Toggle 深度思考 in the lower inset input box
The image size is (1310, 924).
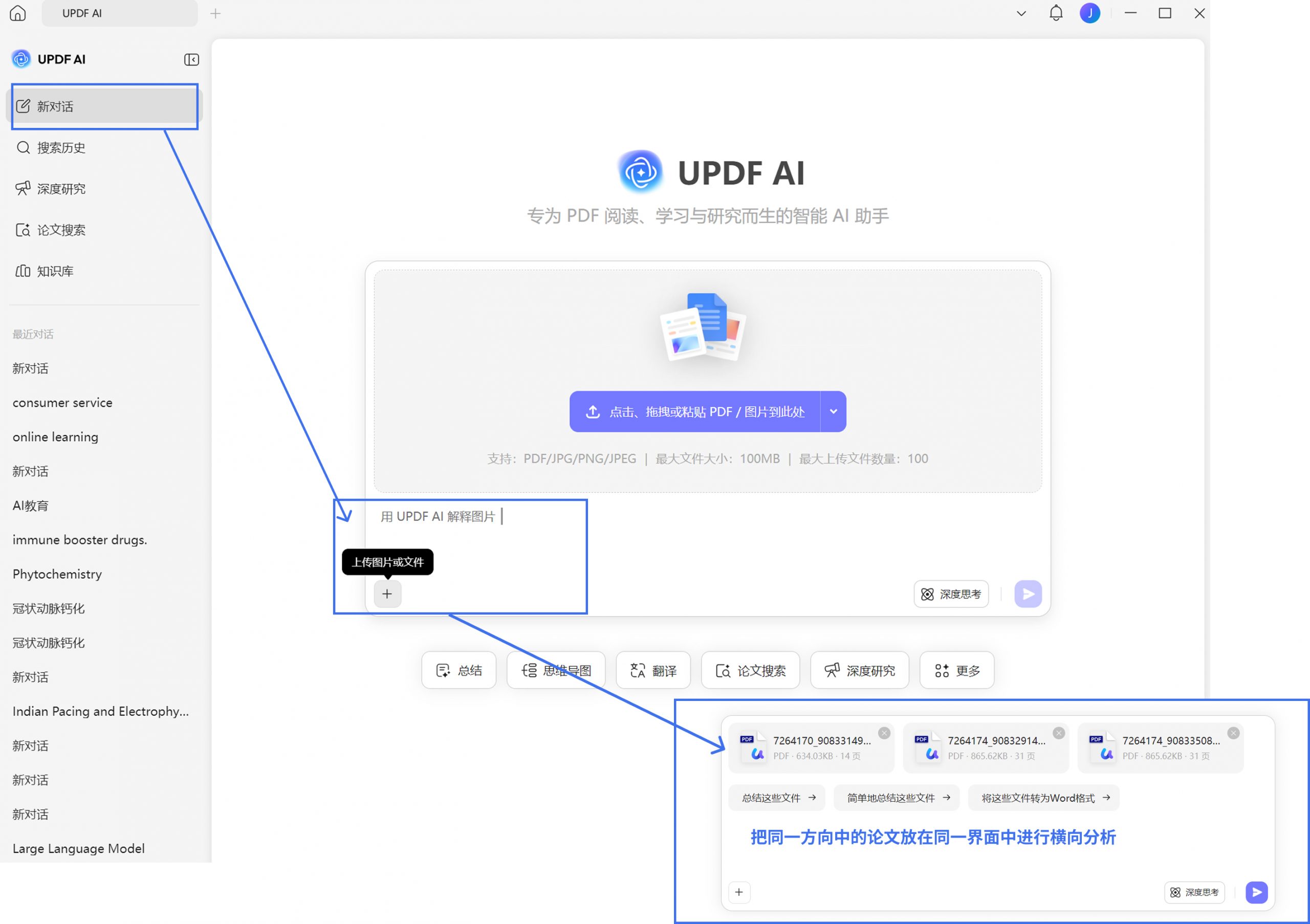point(1194,892)
